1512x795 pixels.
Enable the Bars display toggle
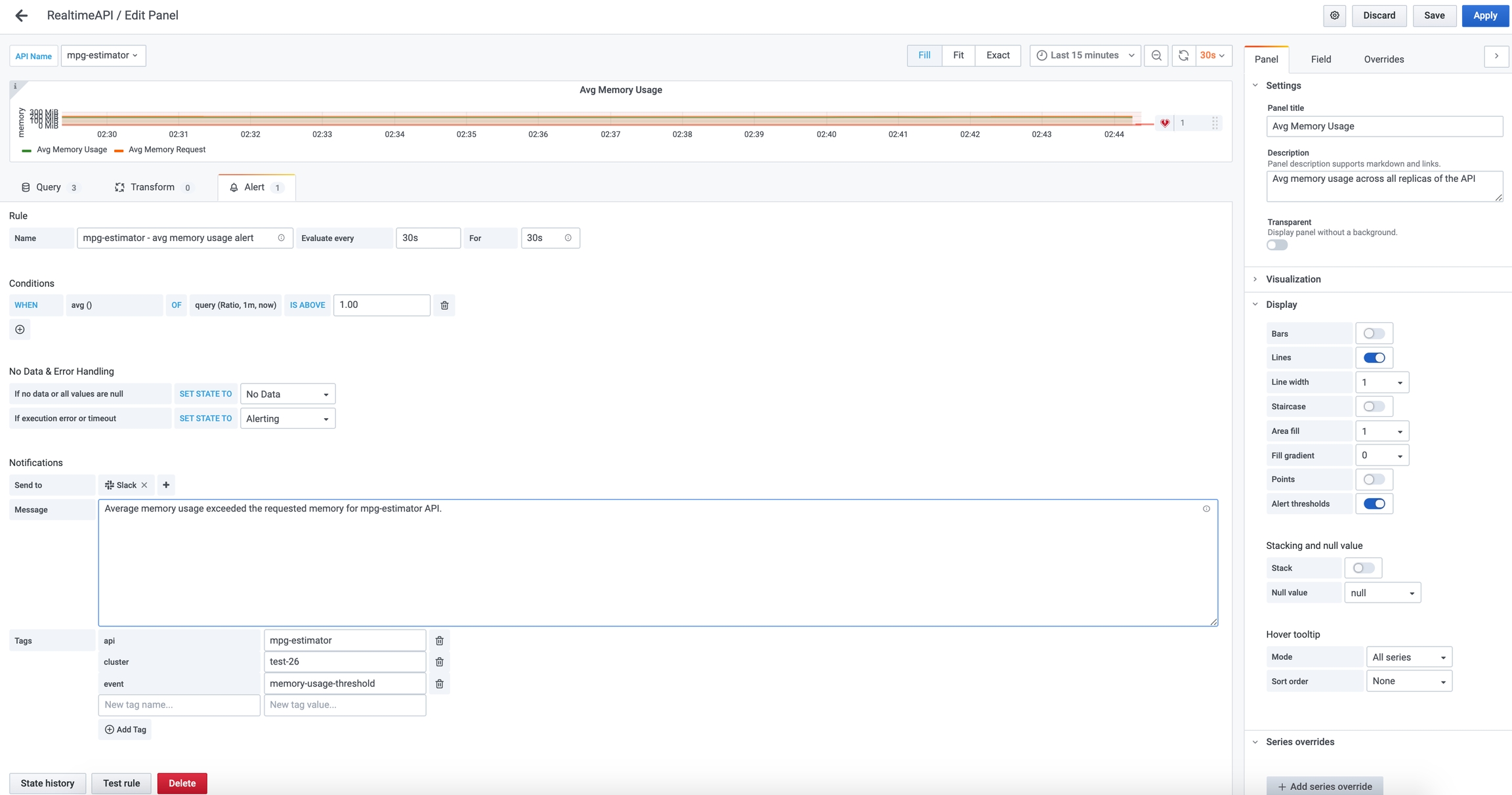tap(1374, 333)
